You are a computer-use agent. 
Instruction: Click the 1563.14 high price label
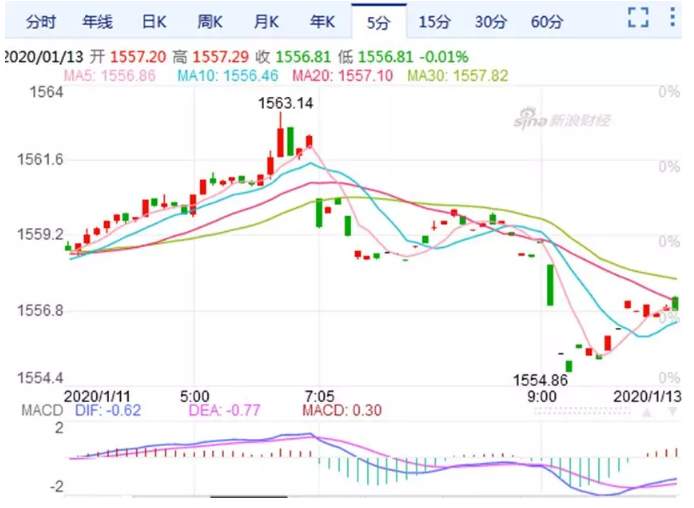(285, 103)
